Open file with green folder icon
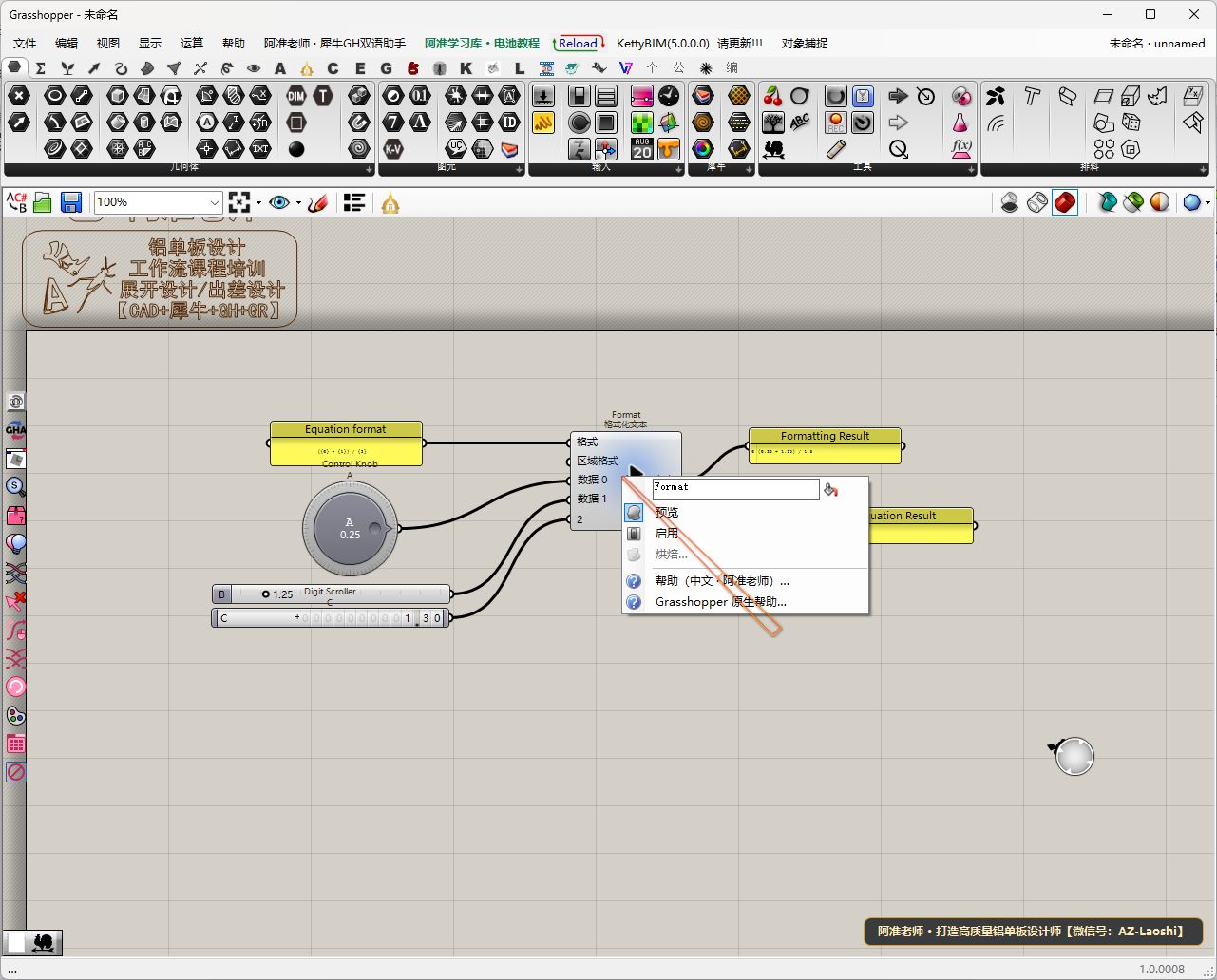 (x=42, y=202)
